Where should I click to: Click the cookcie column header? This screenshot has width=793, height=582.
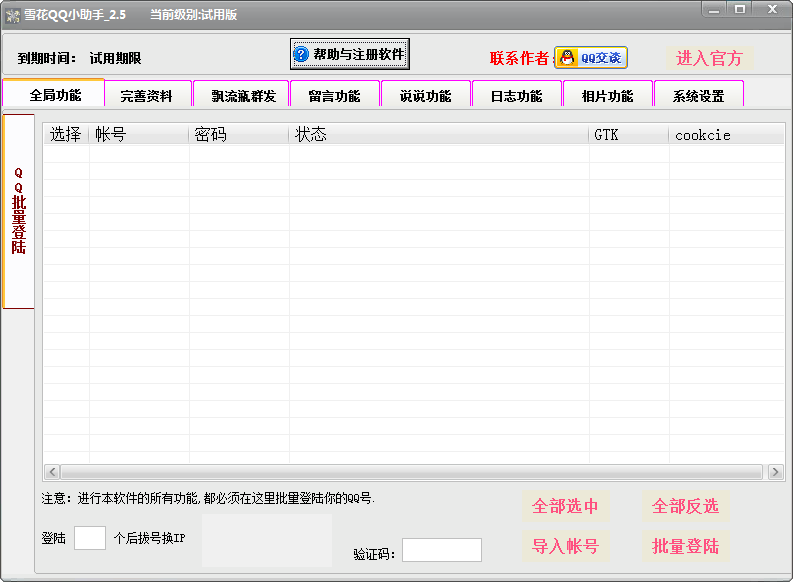726,135
